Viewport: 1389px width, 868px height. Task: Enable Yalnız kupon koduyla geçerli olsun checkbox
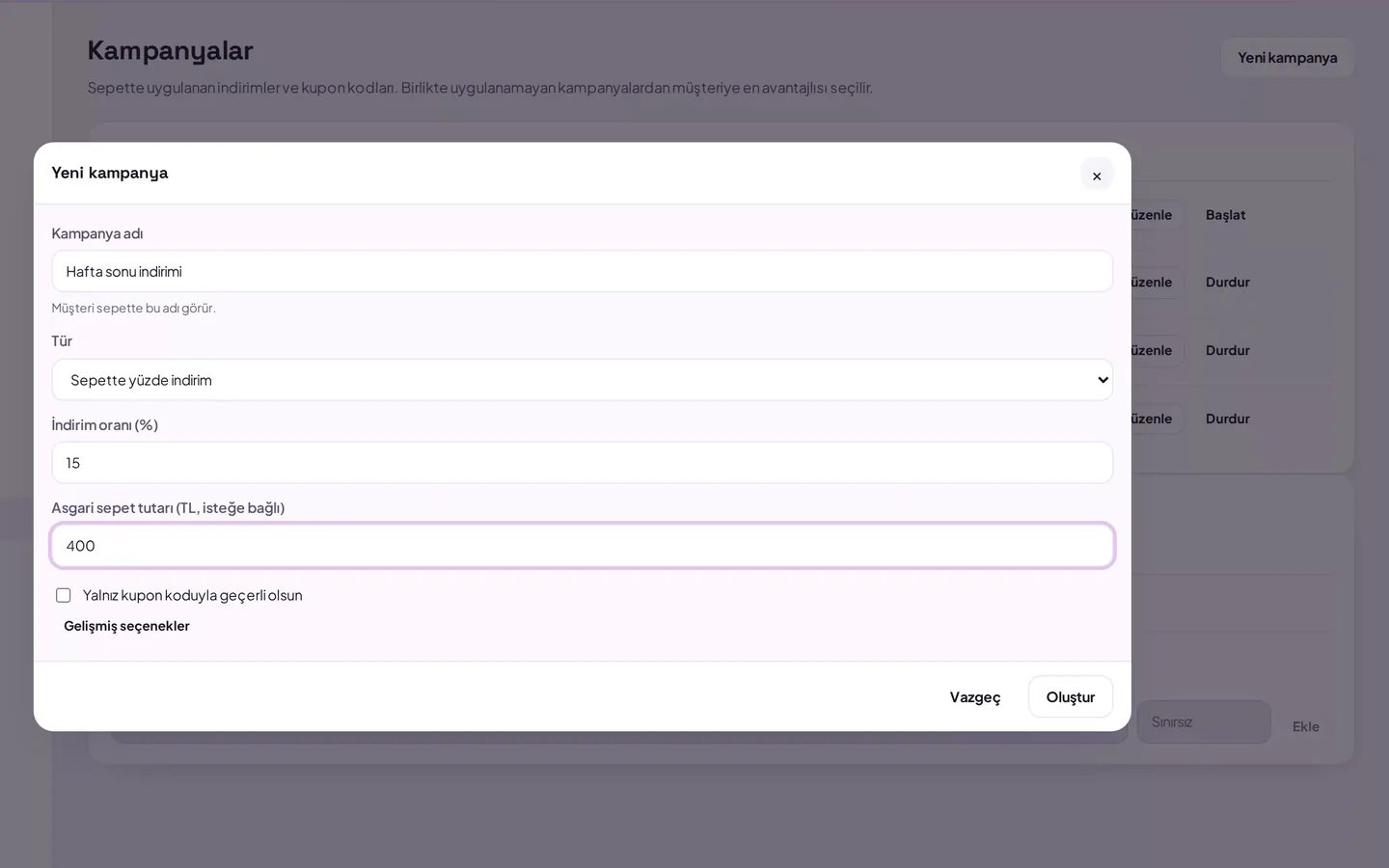coord(64,595)
